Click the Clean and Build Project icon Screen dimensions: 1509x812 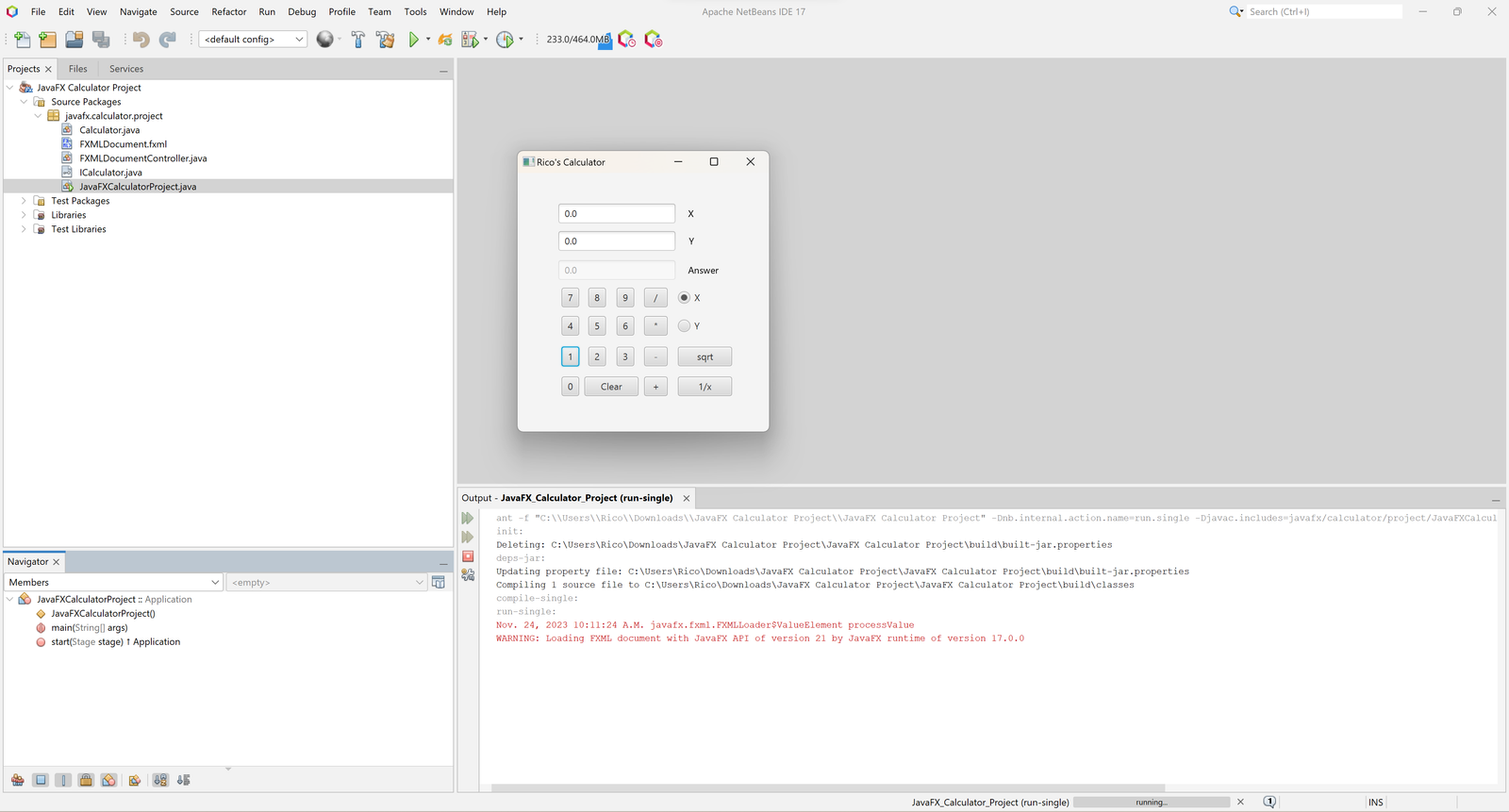[x=385, y=40]
